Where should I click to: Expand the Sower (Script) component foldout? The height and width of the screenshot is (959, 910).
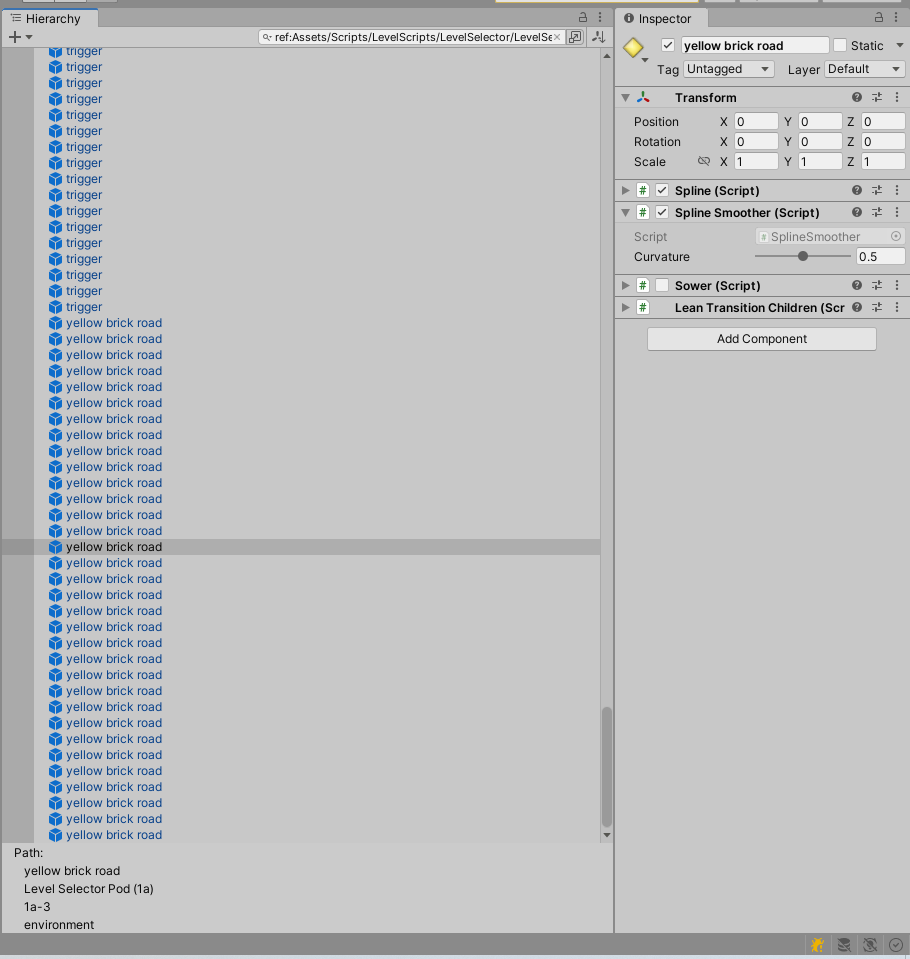(626, 285)
